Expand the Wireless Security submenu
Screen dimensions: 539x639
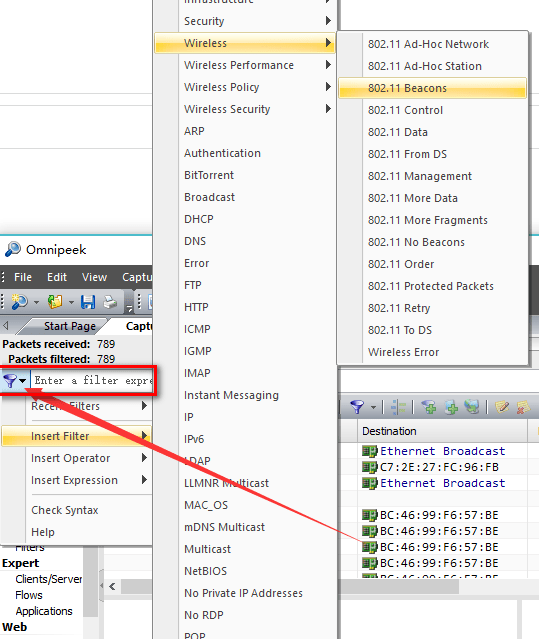pyautogui.click(x=328, y=109)
